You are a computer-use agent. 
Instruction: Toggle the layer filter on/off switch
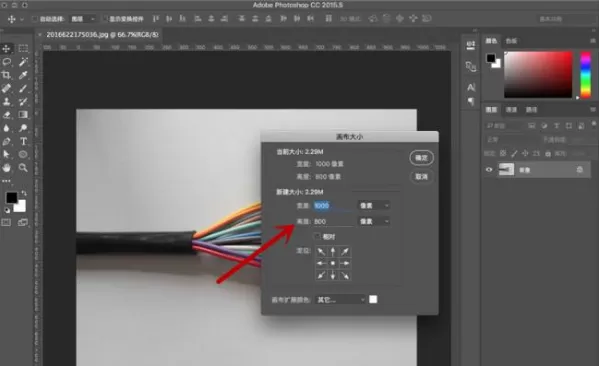(594, 125)
